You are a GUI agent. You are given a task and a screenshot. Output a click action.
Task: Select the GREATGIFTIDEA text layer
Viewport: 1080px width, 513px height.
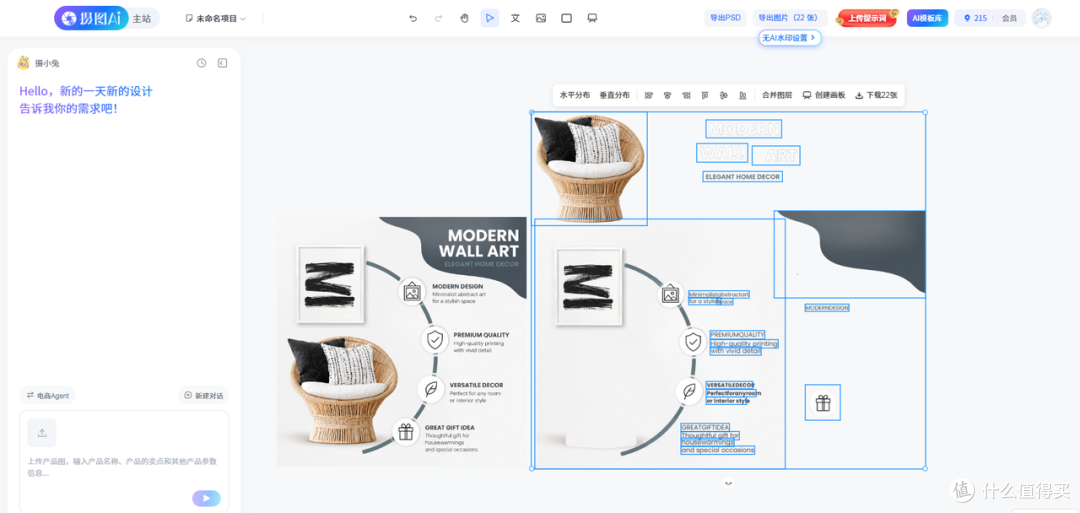click(705, 428)
